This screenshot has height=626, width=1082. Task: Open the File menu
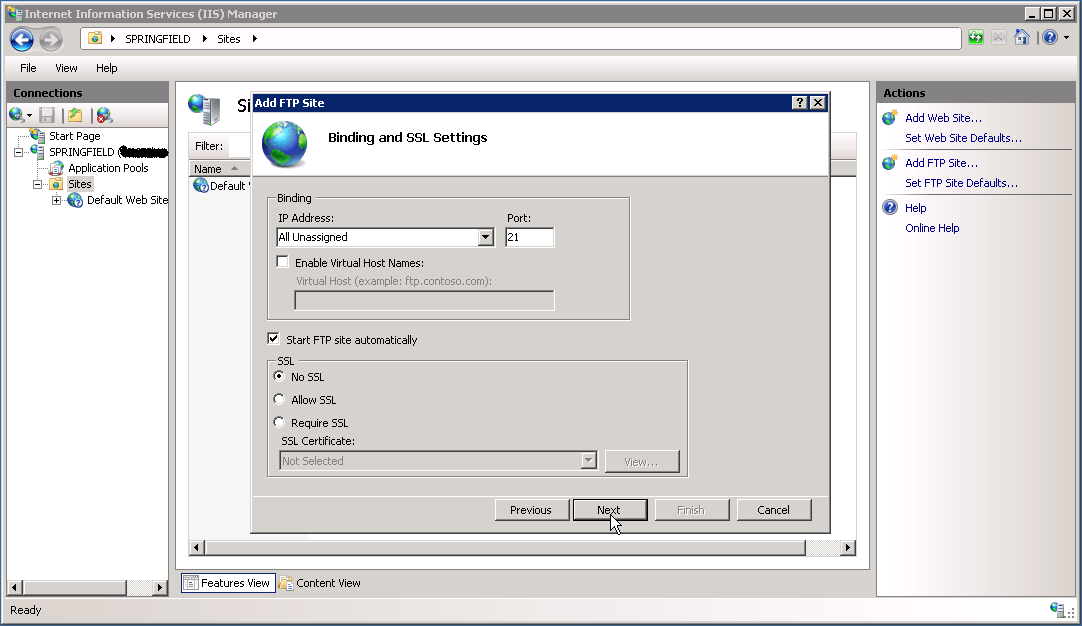pos(28,68)
